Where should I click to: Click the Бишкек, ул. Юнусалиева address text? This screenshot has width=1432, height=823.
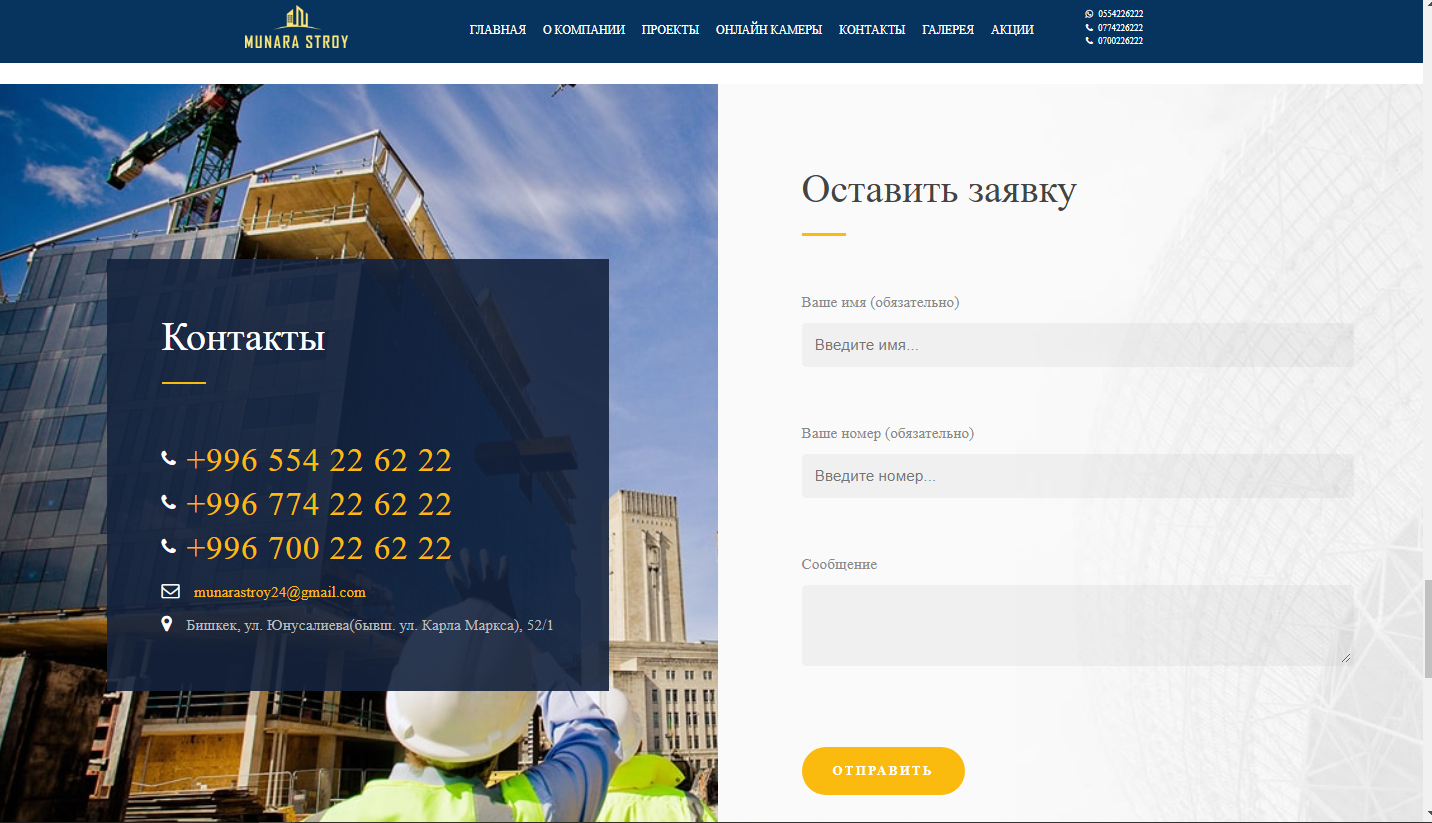tap(370, 625)
